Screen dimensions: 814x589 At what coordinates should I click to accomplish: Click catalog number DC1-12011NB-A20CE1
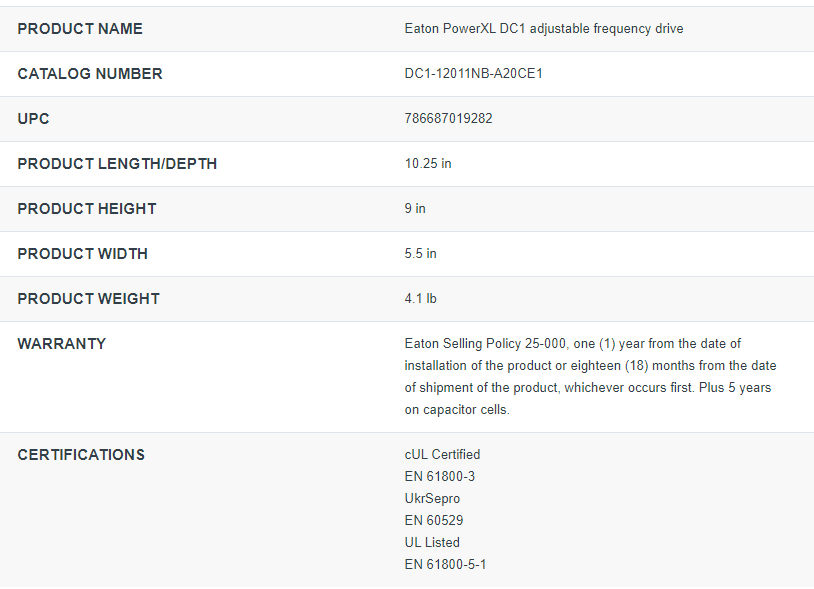tap(473, 74)
